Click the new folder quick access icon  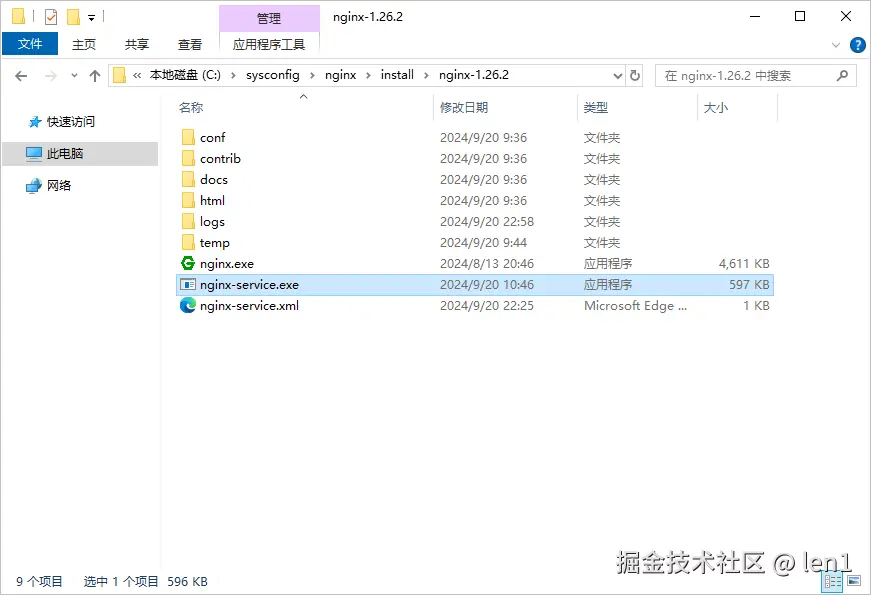click(73, 17)
